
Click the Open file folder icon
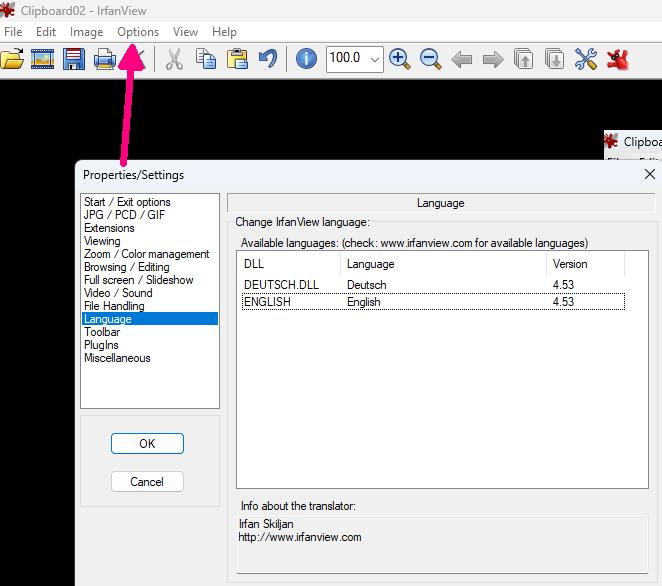(x=11, y=59)
